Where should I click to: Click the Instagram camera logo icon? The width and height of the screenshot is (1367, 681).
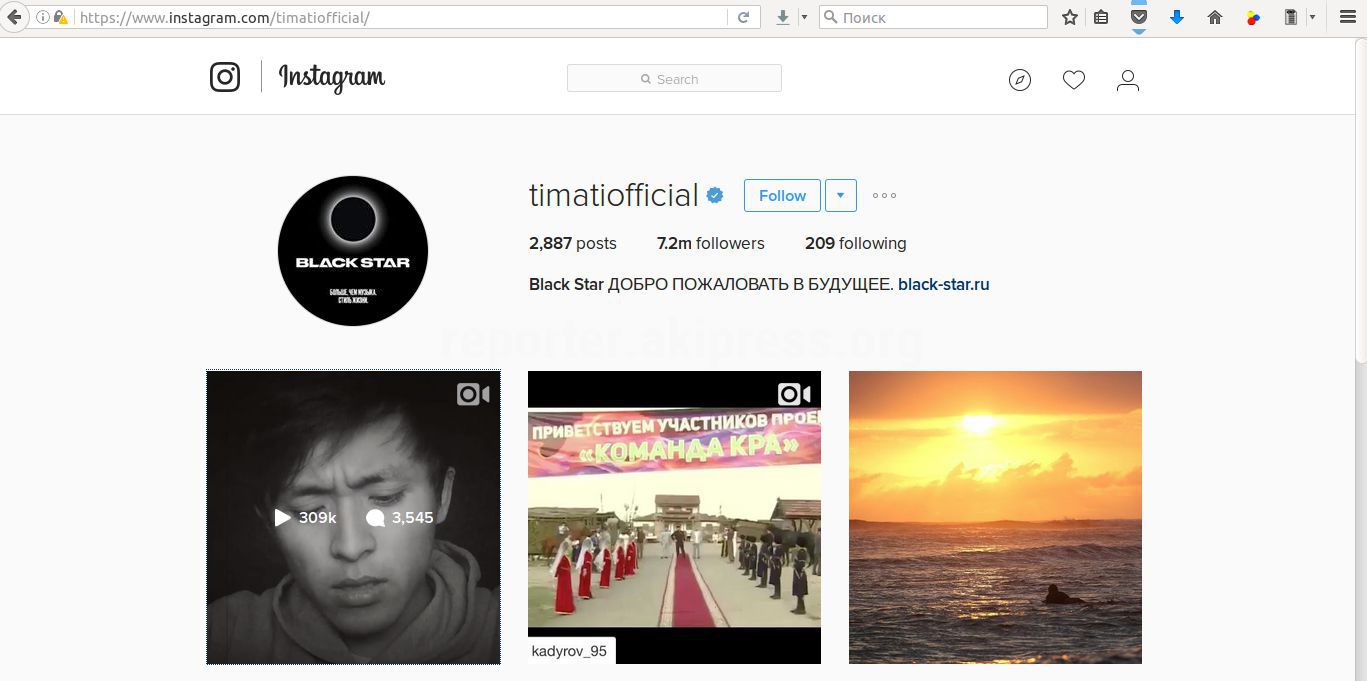[x=225, y=78]
